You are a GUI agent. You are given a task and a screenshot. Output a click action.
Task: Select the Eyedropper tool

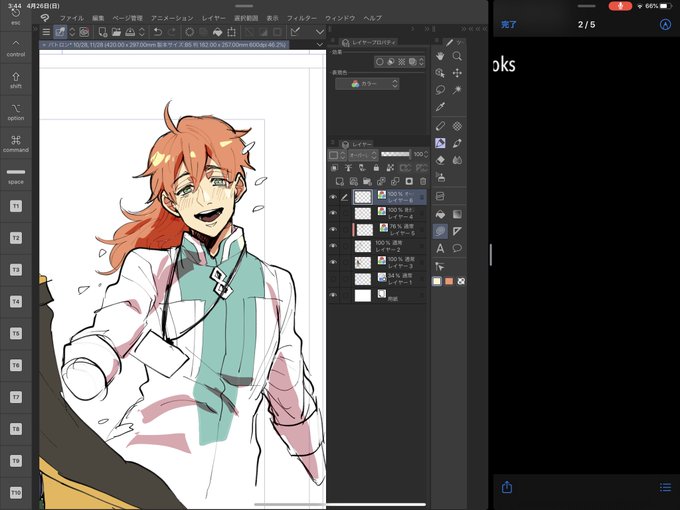[x=440, y=107]
